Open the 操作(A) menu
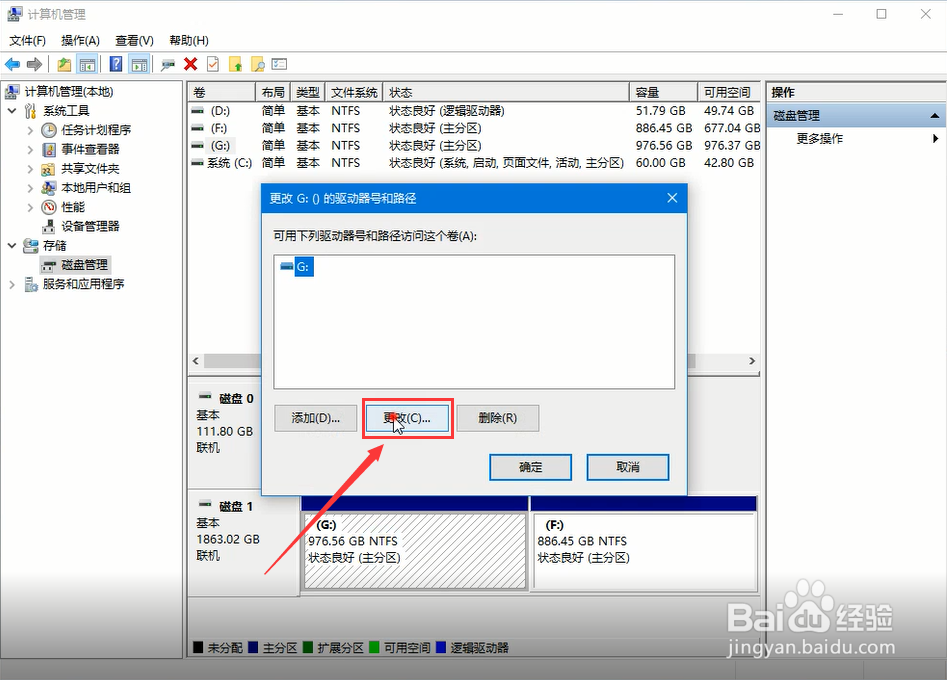947x680 pixels. 80,40
